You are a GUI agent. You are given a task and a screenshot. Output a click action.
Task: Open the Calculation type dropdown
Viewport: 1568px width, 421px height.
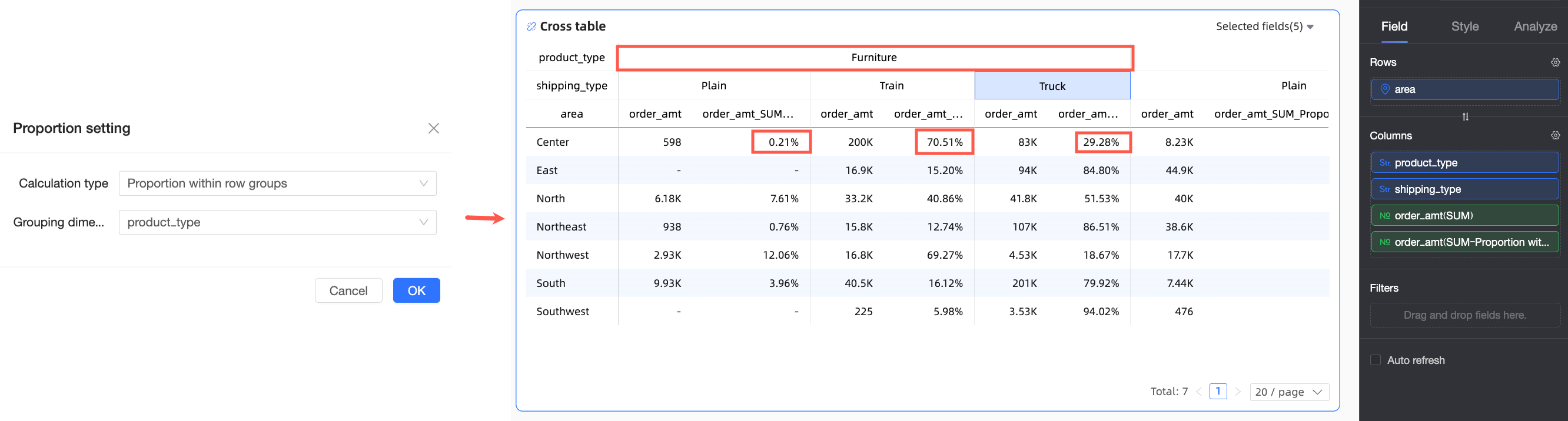tap(278, 183)
